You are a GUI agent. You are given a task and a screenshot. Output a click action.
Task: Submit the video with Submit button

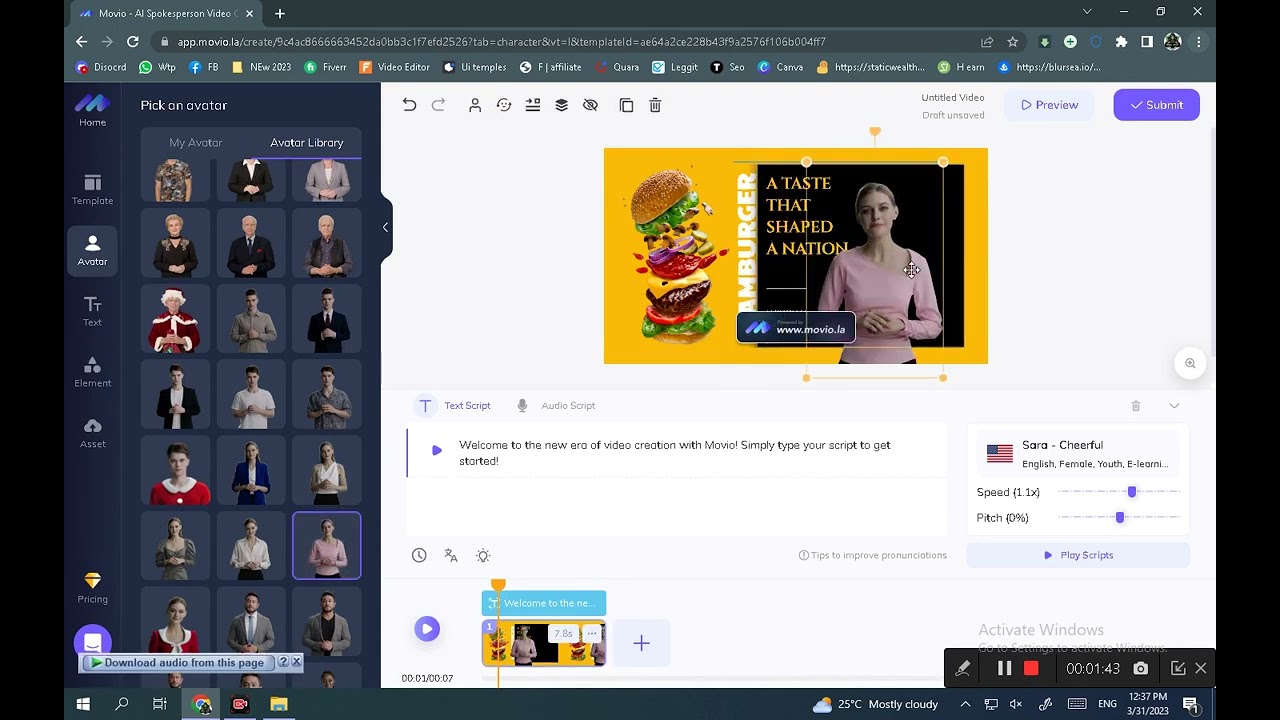1156,105
